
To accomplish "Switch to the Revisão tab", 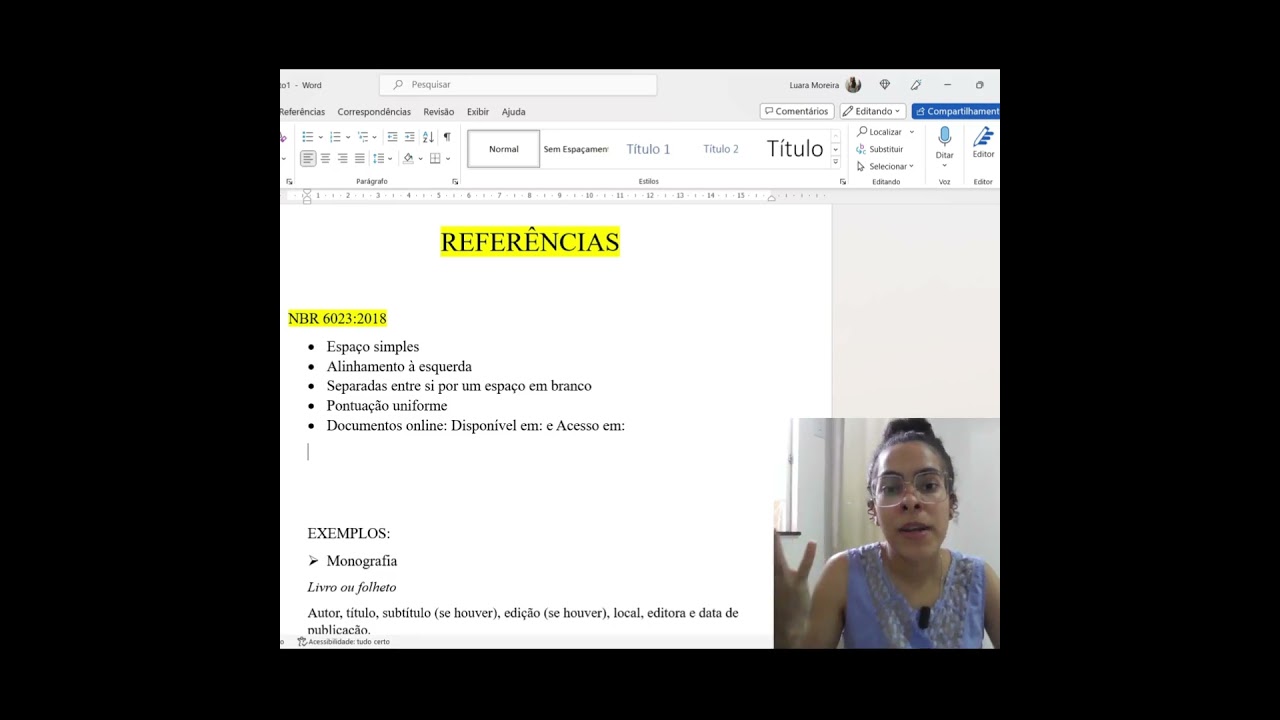I will (438, 112).
